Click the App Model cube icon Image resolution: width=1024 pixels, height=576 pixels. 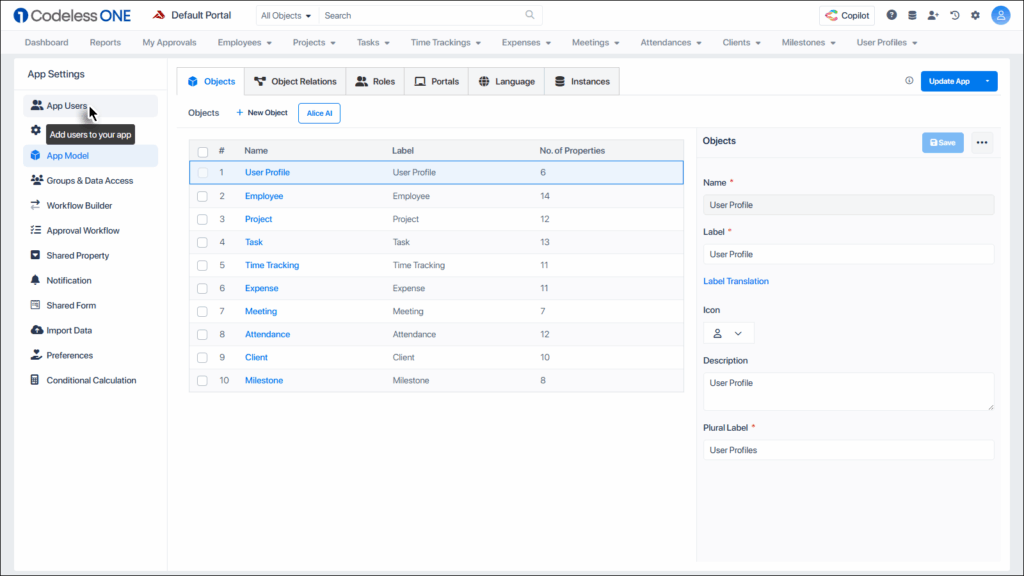click(x=35, y=155)
